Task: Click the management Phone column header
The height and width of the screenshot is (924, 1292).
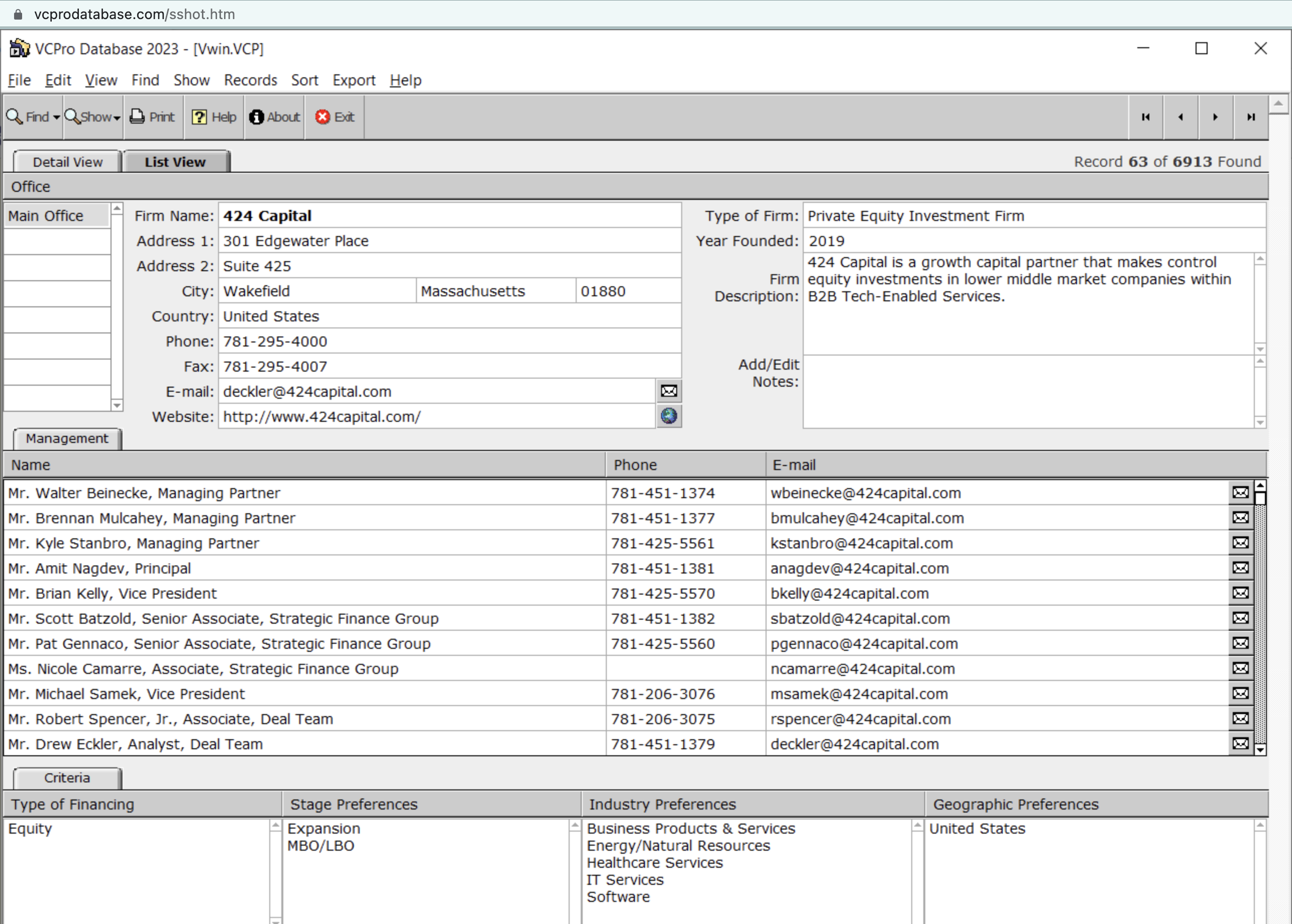Action: click(686, 465)
